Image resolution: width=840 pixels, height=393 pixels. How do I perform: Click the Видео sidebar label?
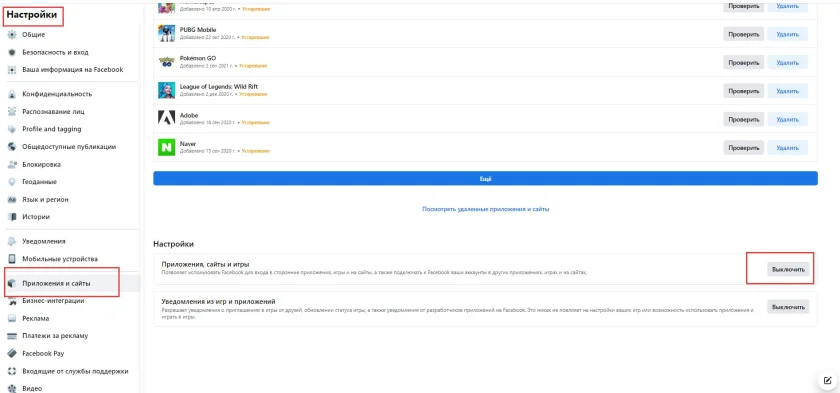point(32,389)
